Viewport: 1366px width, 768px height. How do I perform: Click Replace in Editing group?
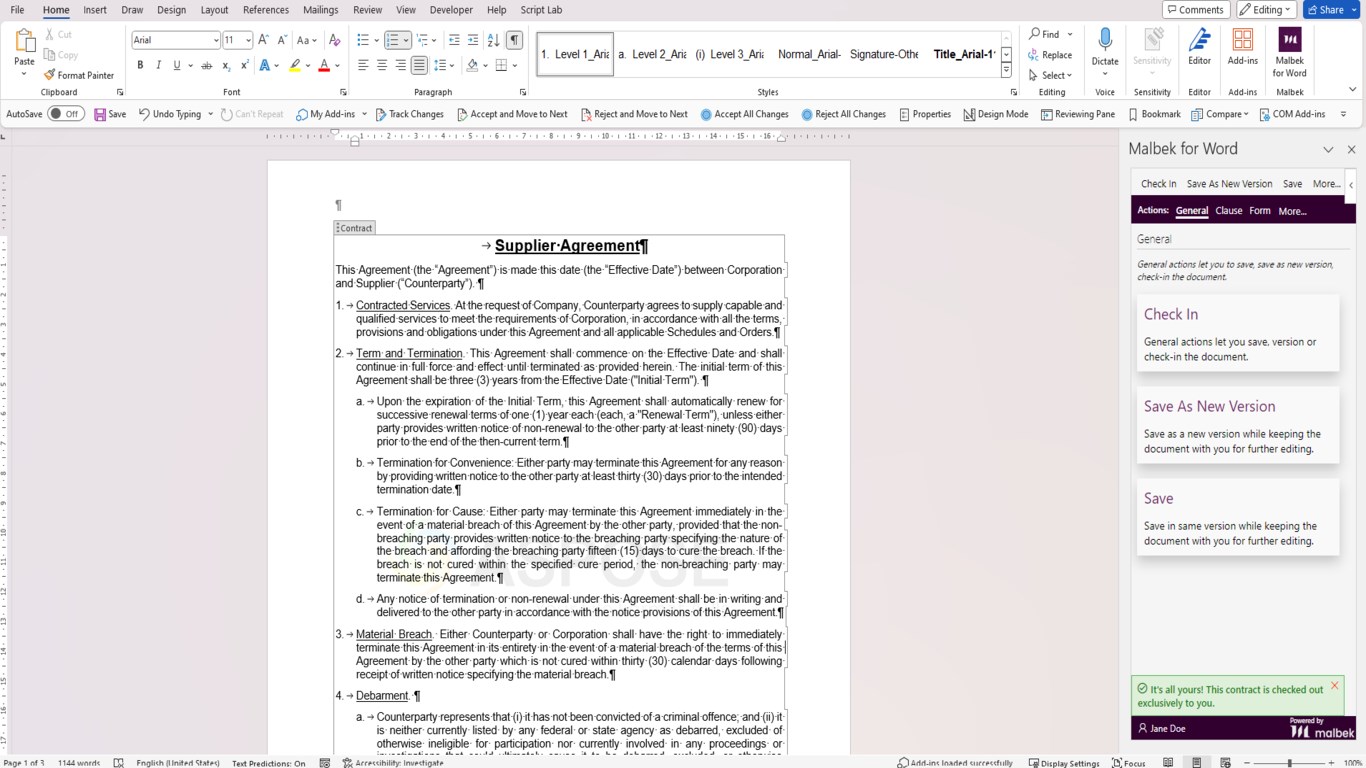click(1050, 55)
